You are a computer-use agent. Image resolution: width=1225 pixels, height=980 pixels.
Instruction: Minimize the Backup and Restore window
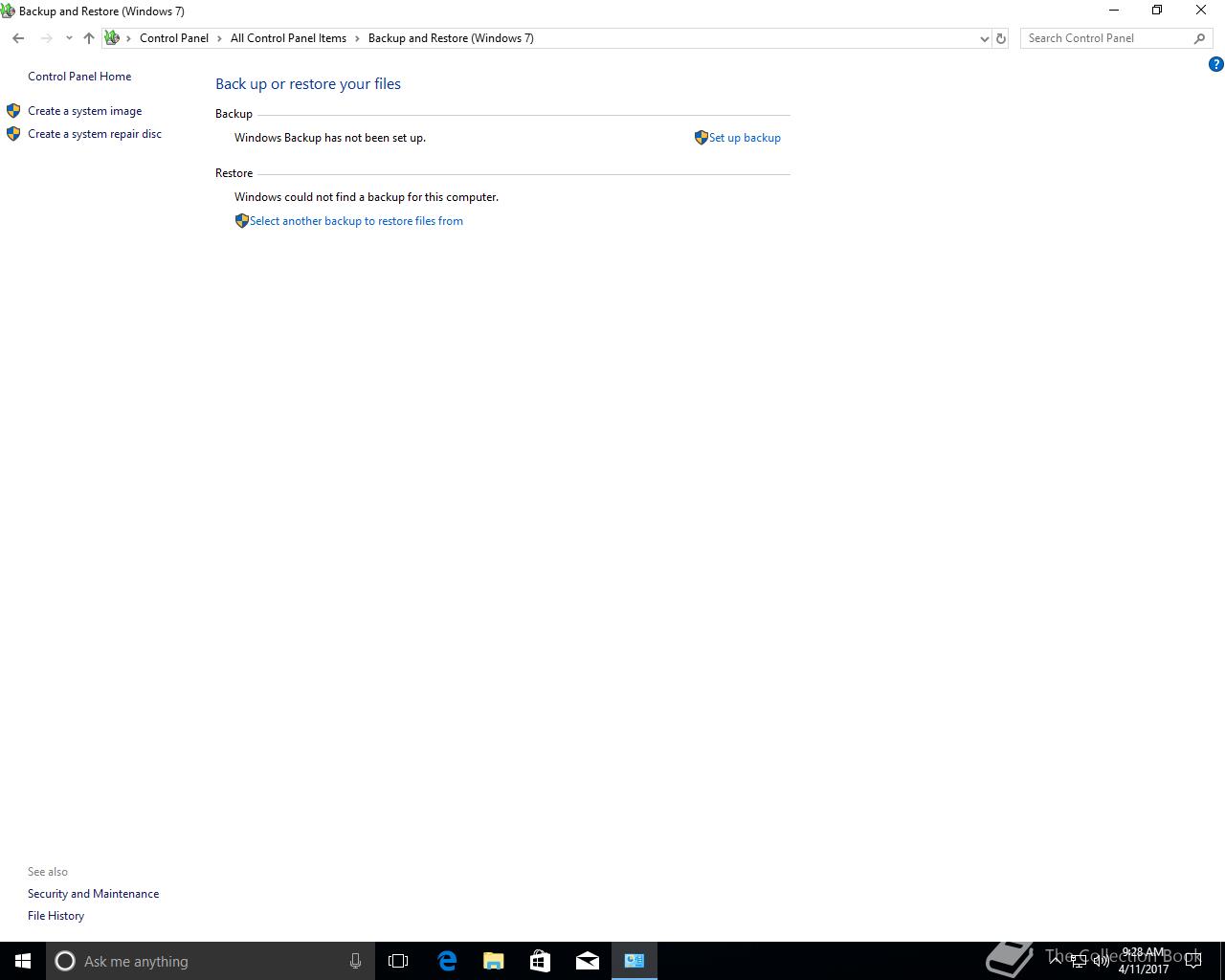[x=1113, y=11]
